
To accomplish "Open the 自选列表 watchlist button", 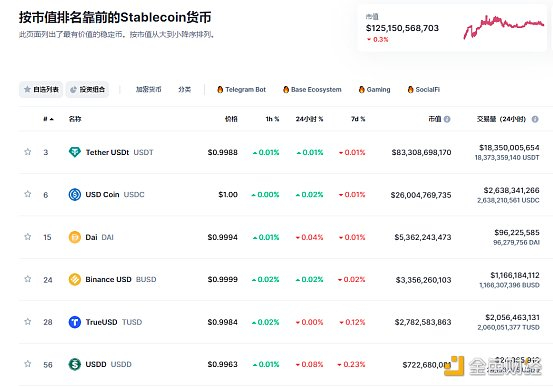I will click(41, 90).
